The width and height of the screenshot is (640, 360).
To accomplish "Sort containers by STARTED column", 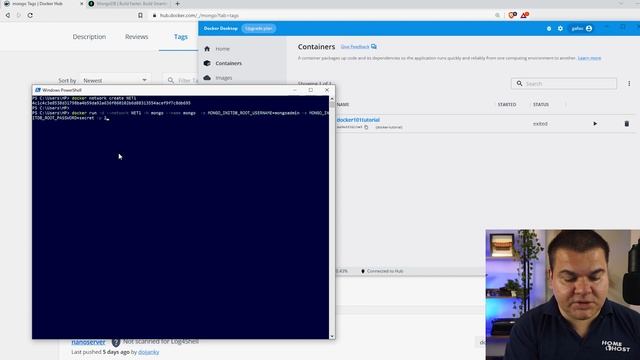I will coord(507,104).
